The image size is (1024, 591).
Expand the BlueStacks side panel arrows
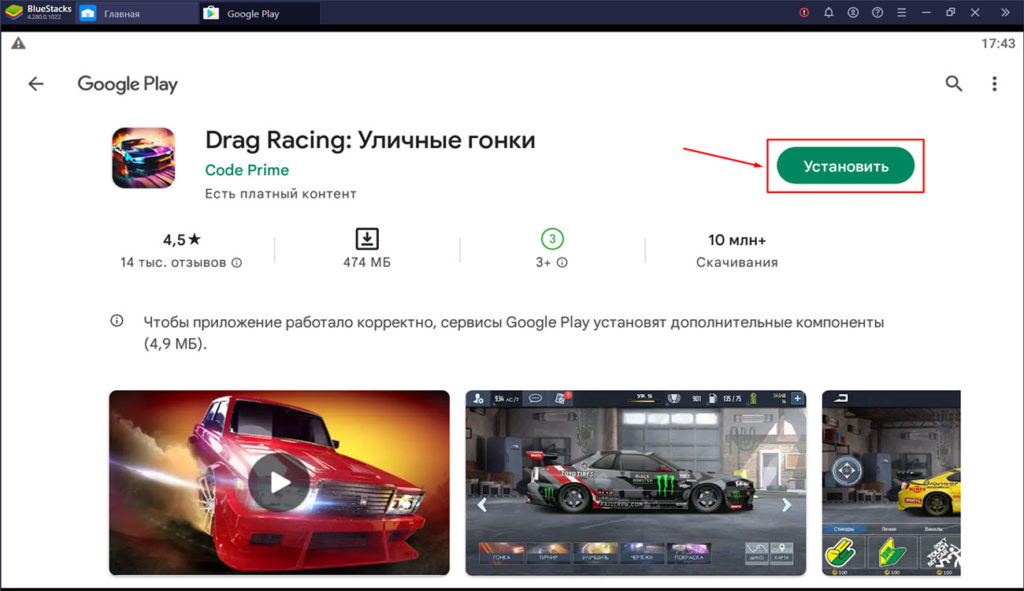(x=1004, y=12)
